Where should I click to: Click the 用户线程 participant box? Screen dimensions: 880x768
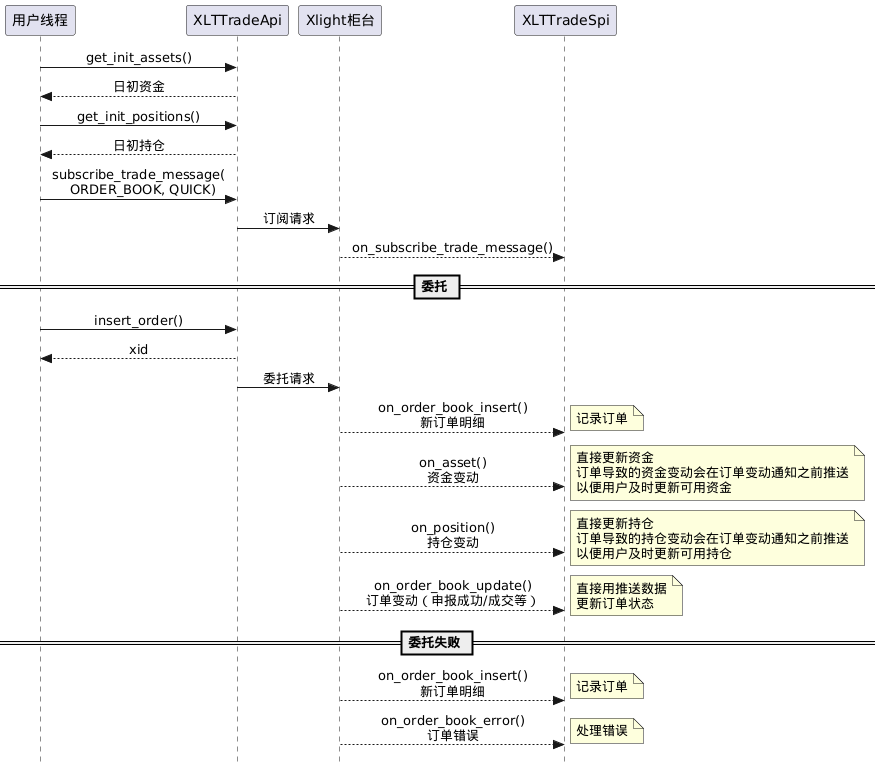coord(40,21)
